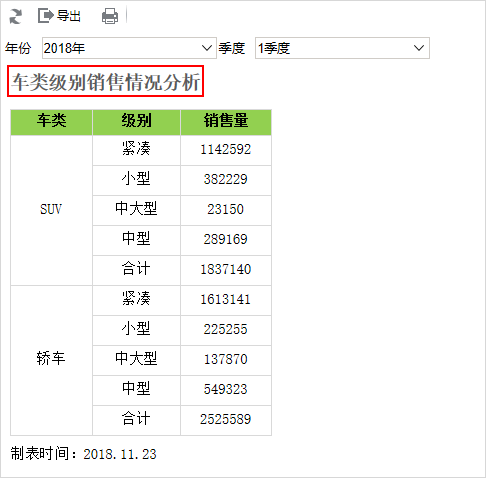Click SUV total value 1837140
The width and height of the screenshot is (486, 478).
[x=226, y=269]
